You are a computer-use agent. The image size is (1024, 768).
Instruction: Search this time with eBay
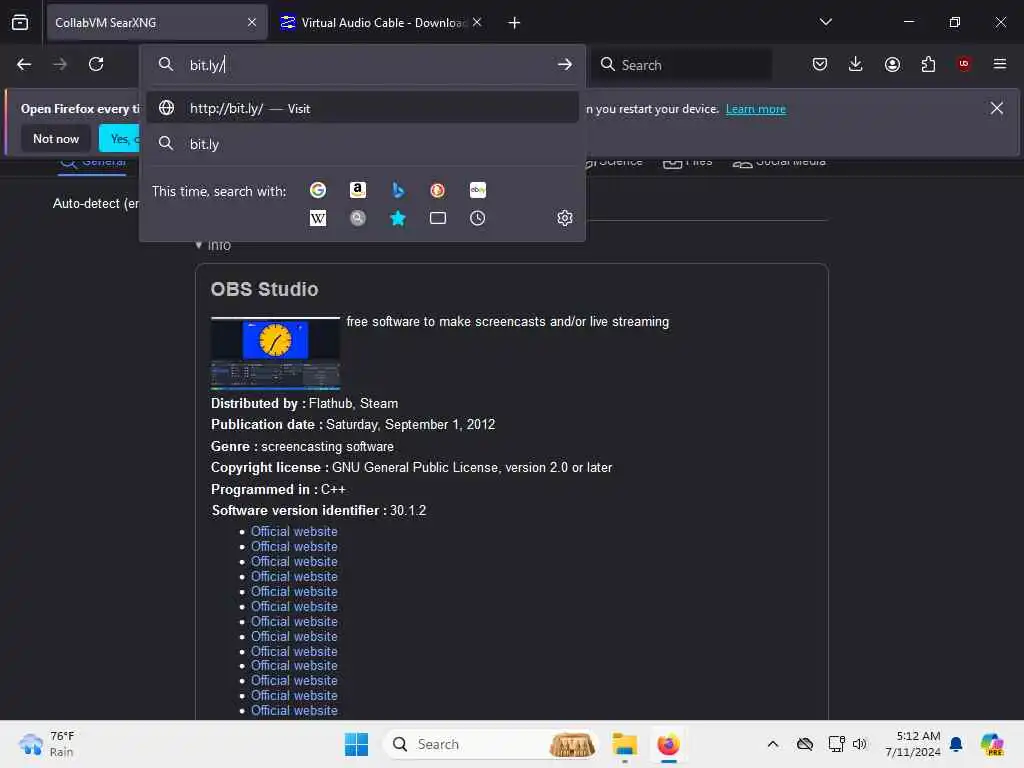click(477, 190)
